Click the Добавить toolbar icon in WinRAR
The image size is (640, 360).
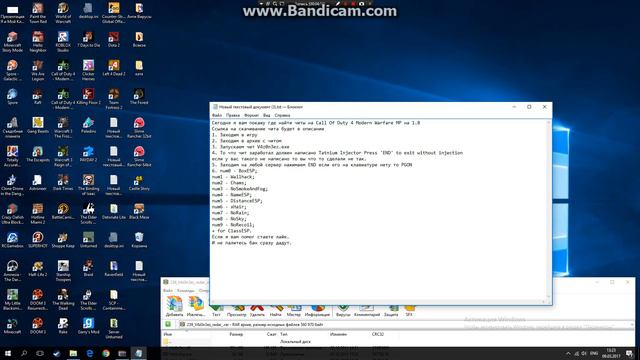coord(175,307)
